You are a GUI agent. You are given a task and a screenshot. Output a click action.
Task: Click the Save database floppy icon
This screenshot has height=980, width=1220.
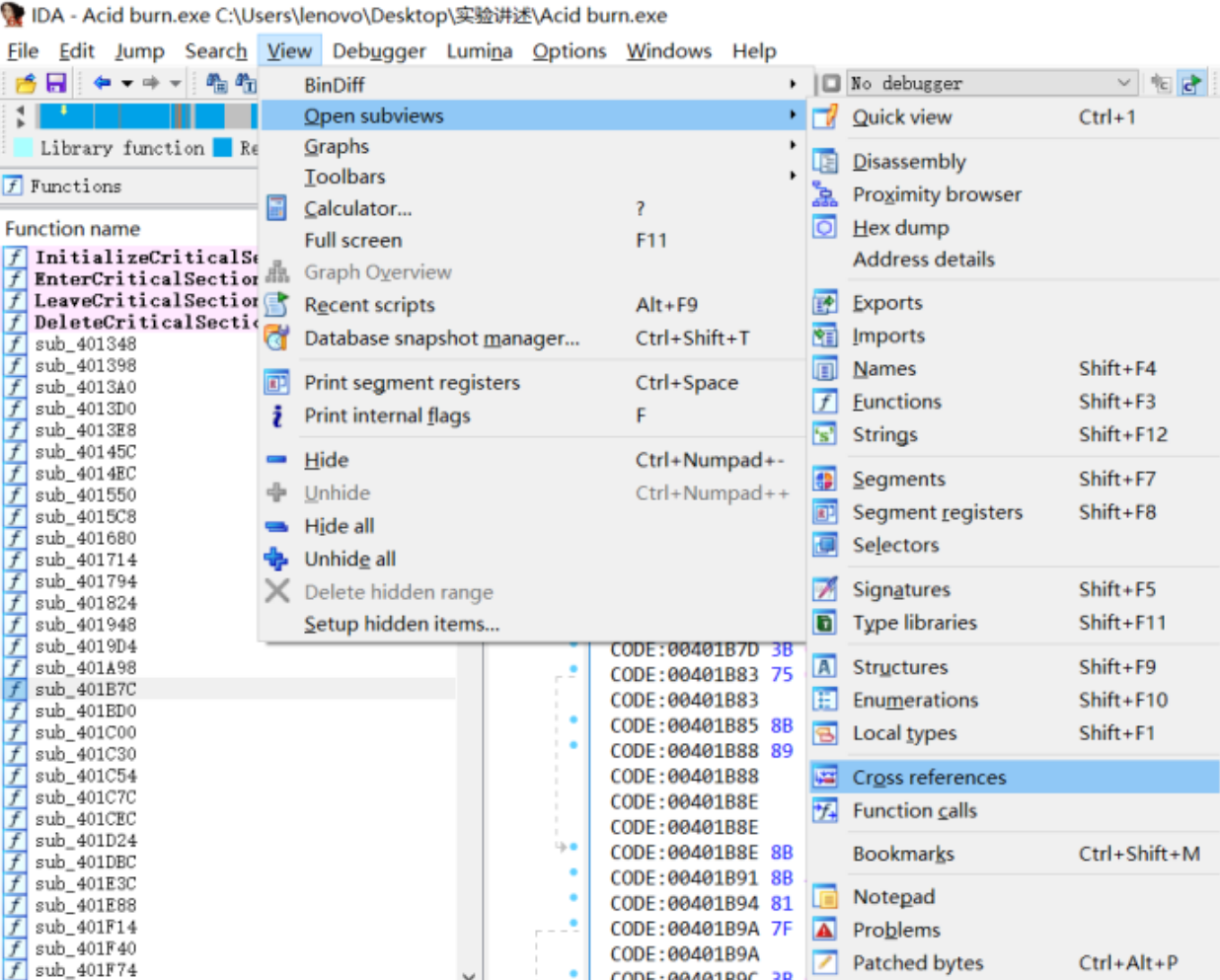click(x=55, y=83)
